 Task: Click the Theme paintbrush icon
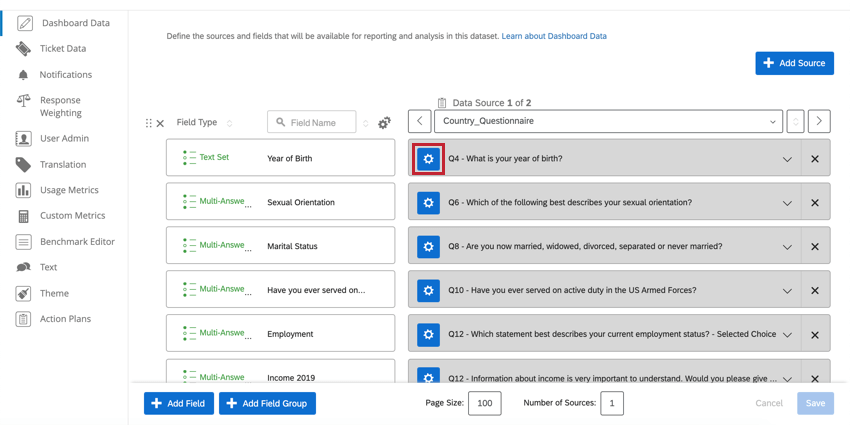pos(23,293)
